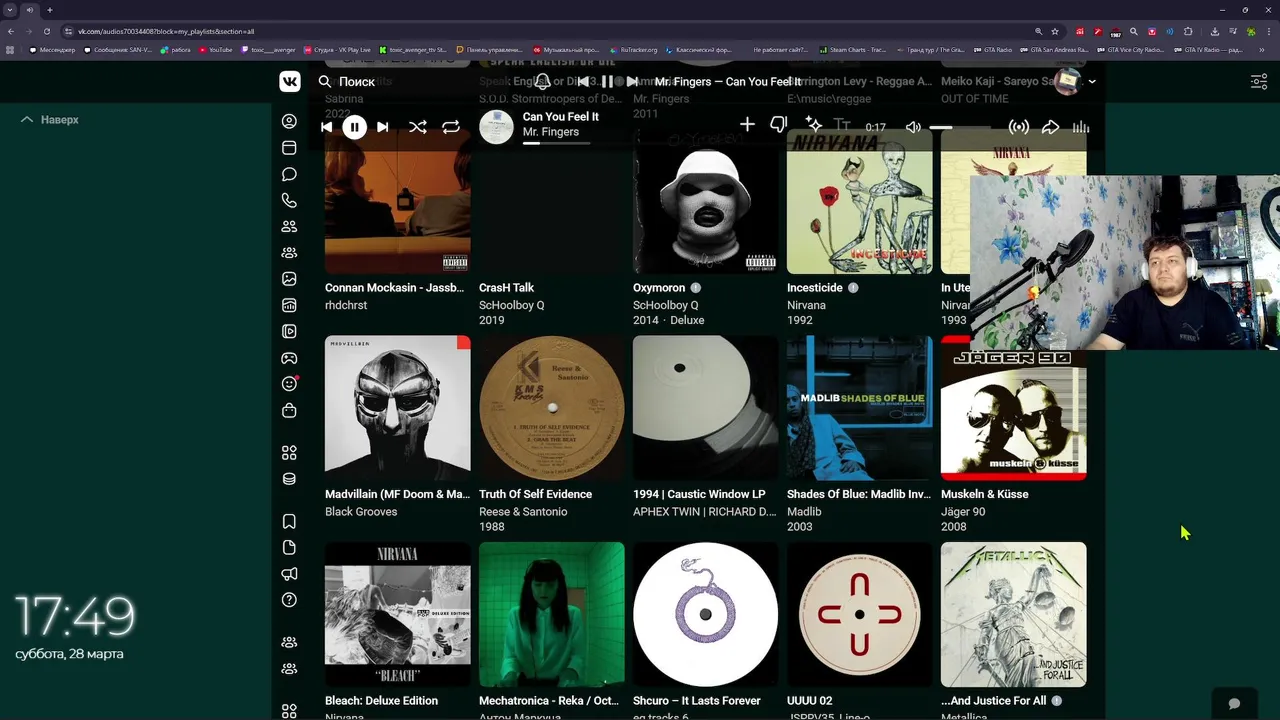Pause track from header mini-player
This screenshot has height=720, width=1280.
(x=607, y=82)
